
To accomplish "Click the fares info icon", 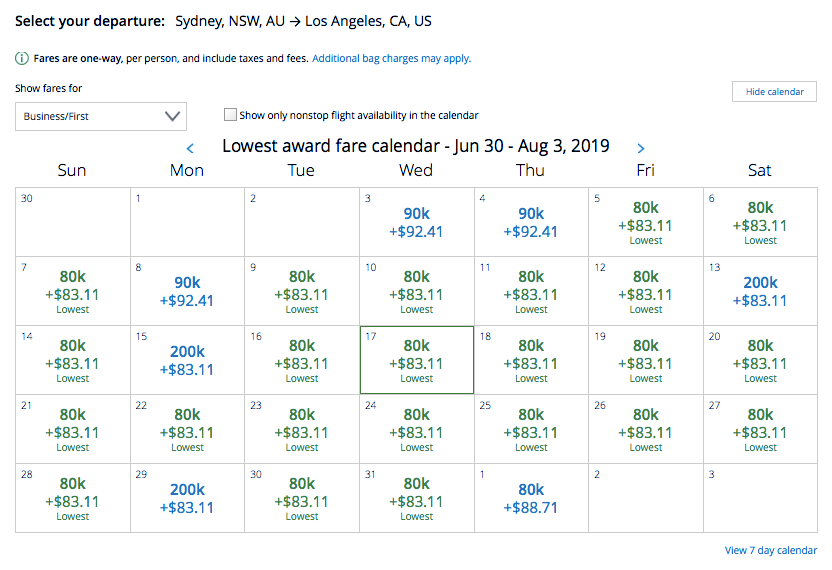I will [21, 59].
